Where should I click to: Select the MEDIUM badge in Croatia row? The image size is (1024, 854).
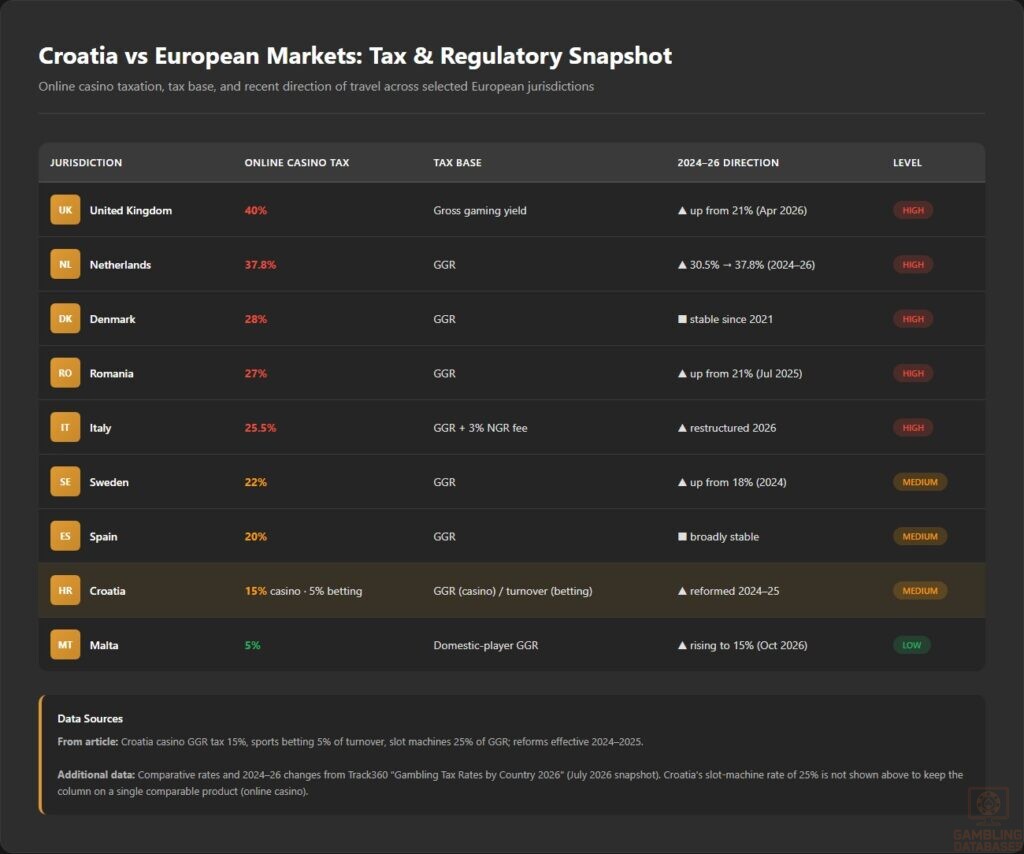(x=920, y=591)
